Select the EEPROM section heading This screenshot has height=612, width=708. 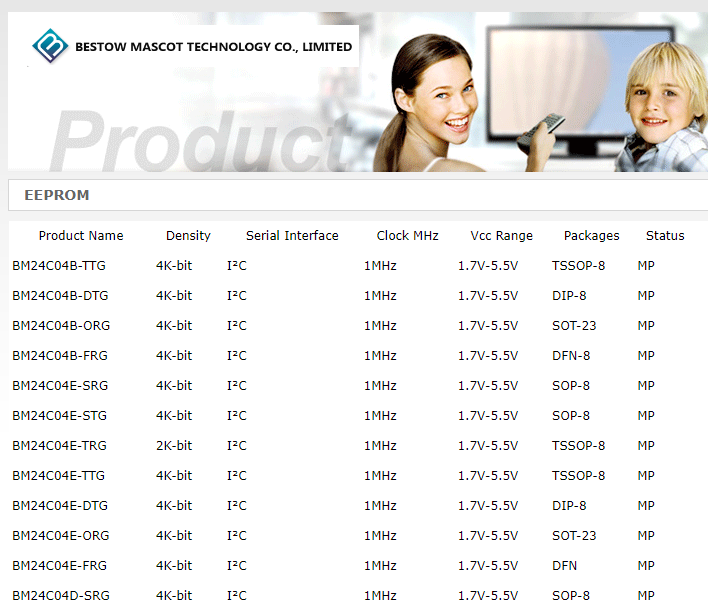[57, 195]
